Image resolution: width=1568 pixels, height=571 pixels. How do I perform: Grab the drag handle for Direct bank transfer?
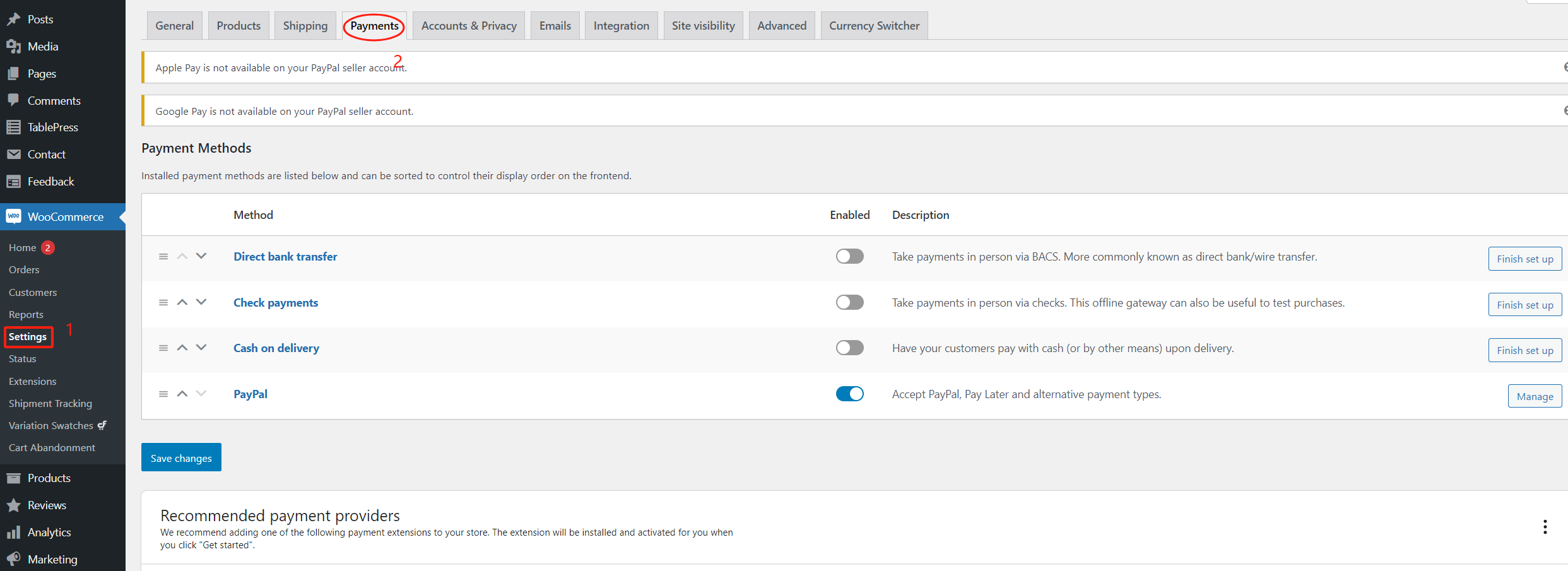[163, 257]
